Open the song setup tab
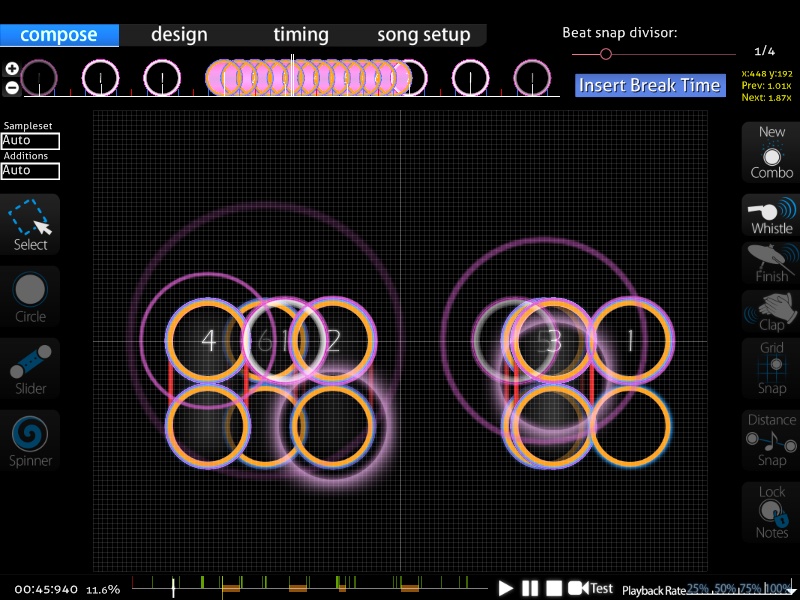800x600 pixels. pyautogui.click(x=423, y=35)
